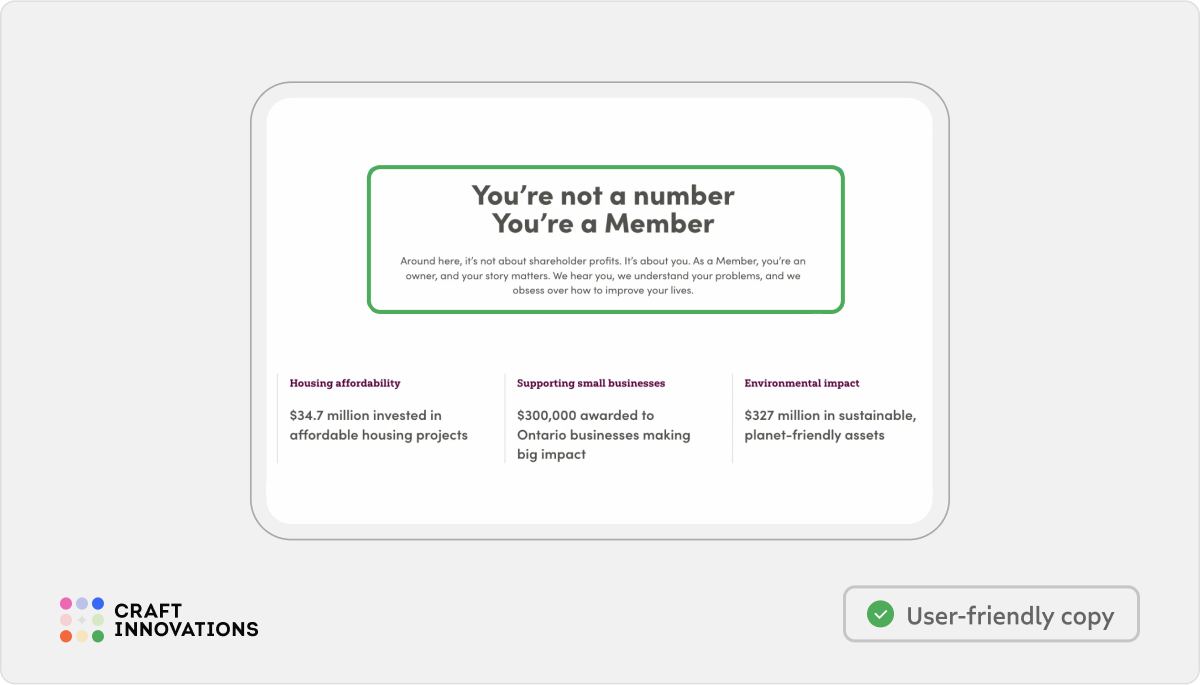Image resolution: width=1200 pixels, height=685 pixels.
Task: Open the 'Supporting small businesses' heading
Action: coord(591,383)
